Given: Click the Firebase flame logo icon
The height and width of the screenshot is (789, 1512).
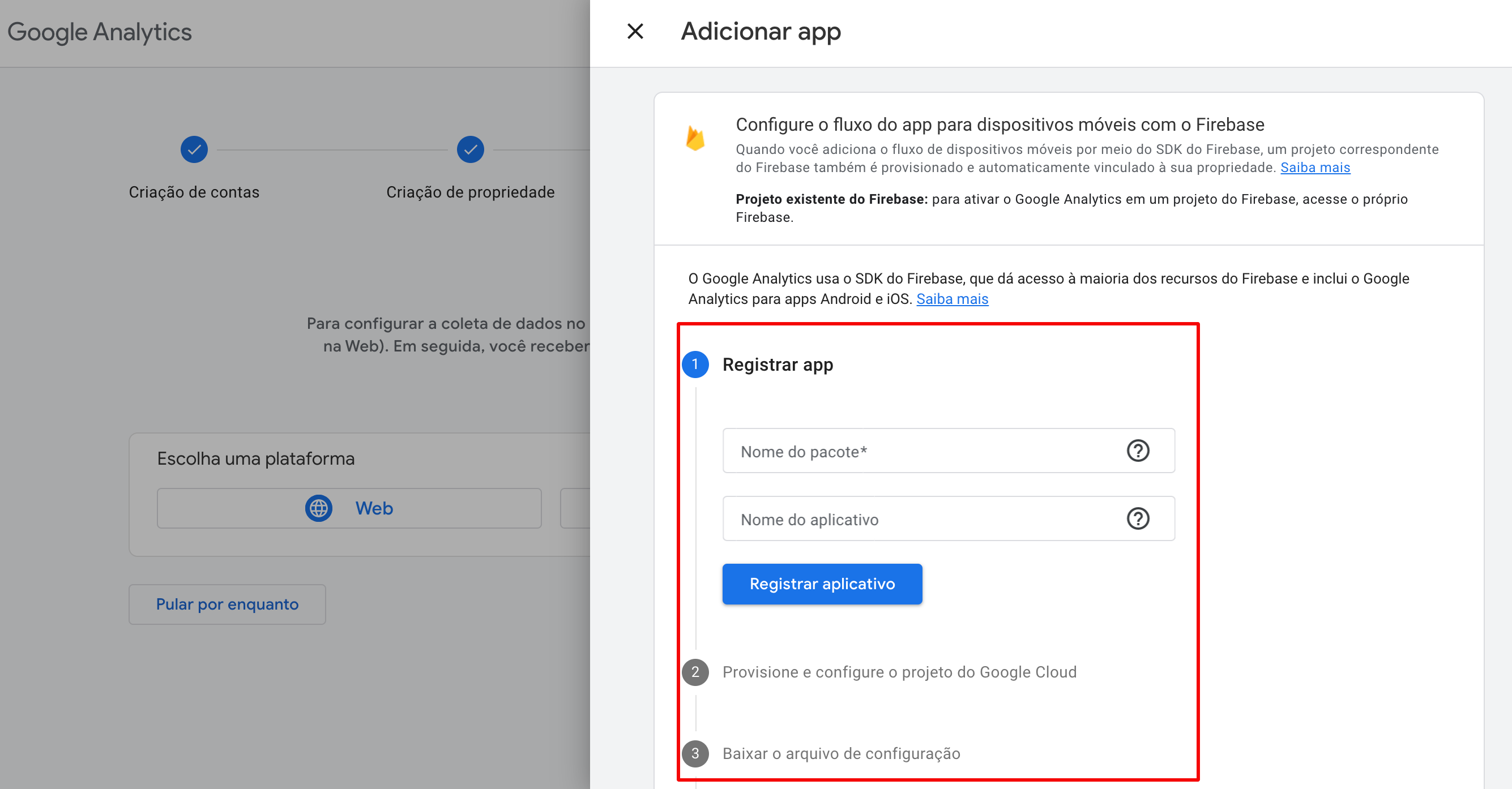Looking at the screenshot, I should [x=695, y=139].
